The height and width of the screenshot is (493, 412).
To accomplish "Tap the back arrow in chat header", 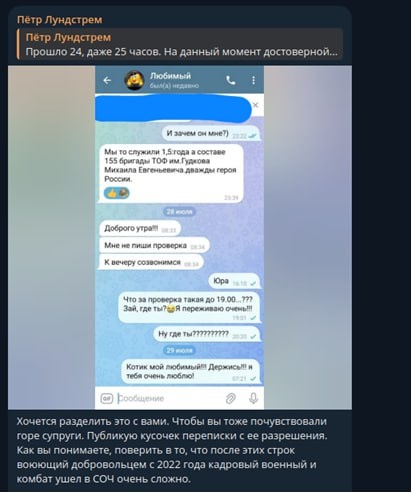I will coord(107,80).
